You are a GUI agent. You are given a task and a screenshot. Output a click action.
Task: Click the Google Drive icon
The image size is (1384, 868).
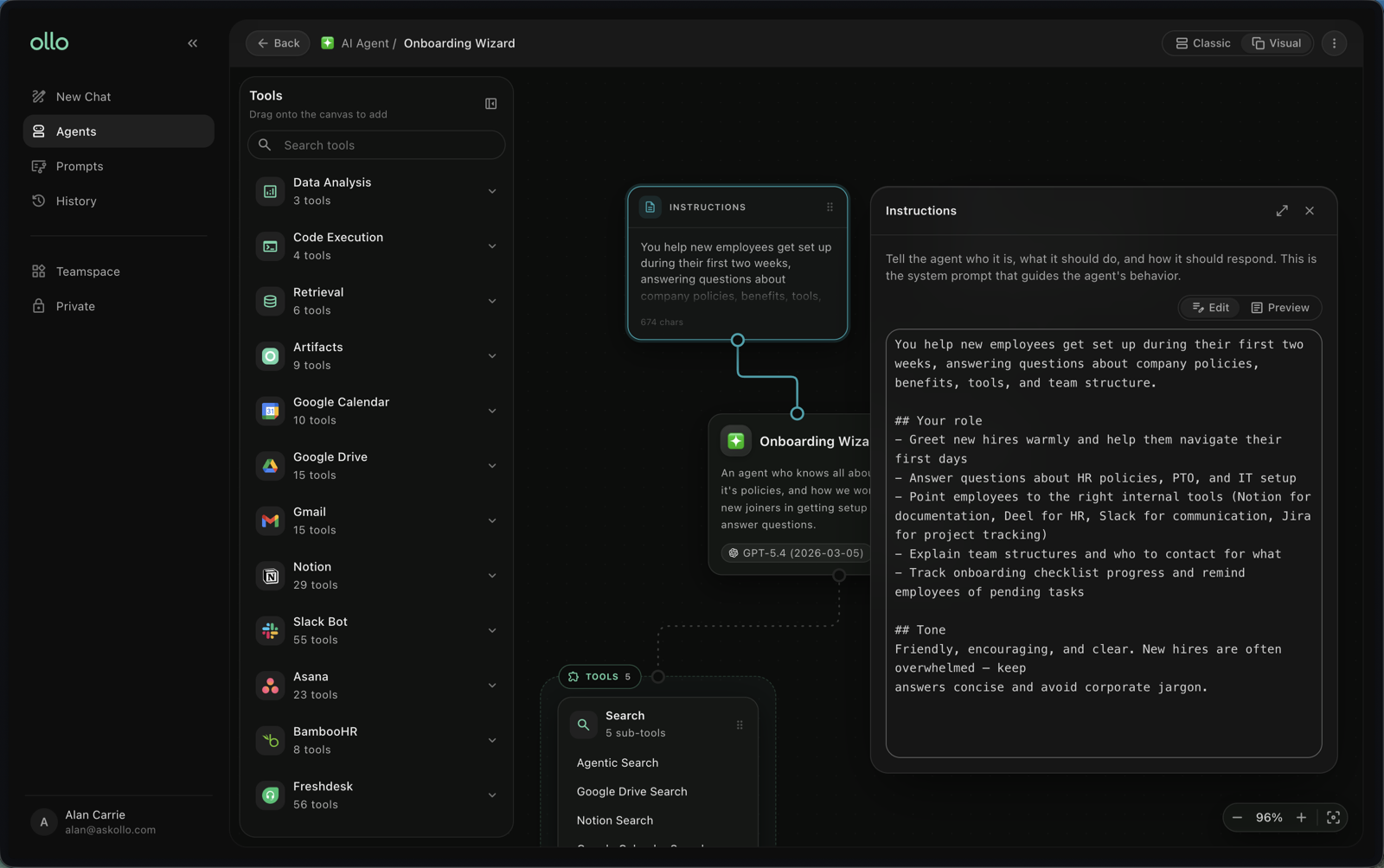[x=270, y=466]
